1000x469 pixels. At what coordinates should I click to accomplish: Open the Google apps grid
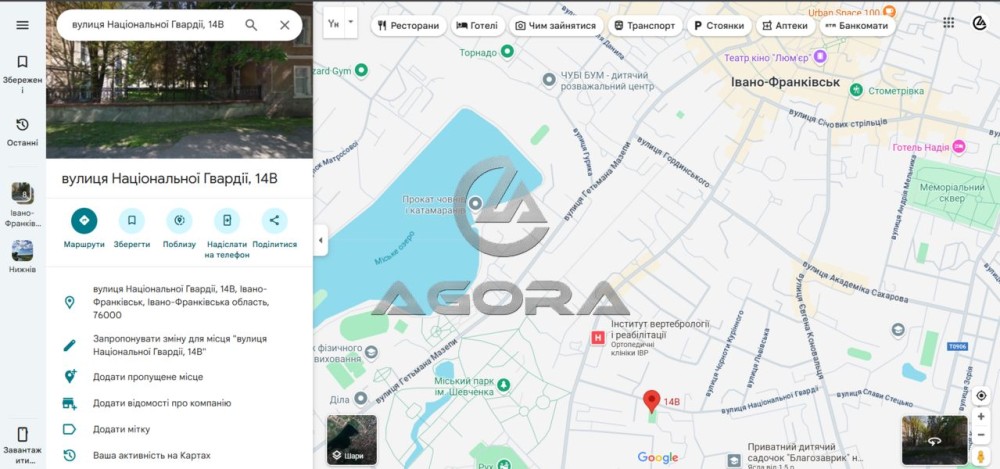[x=948, y=23]
